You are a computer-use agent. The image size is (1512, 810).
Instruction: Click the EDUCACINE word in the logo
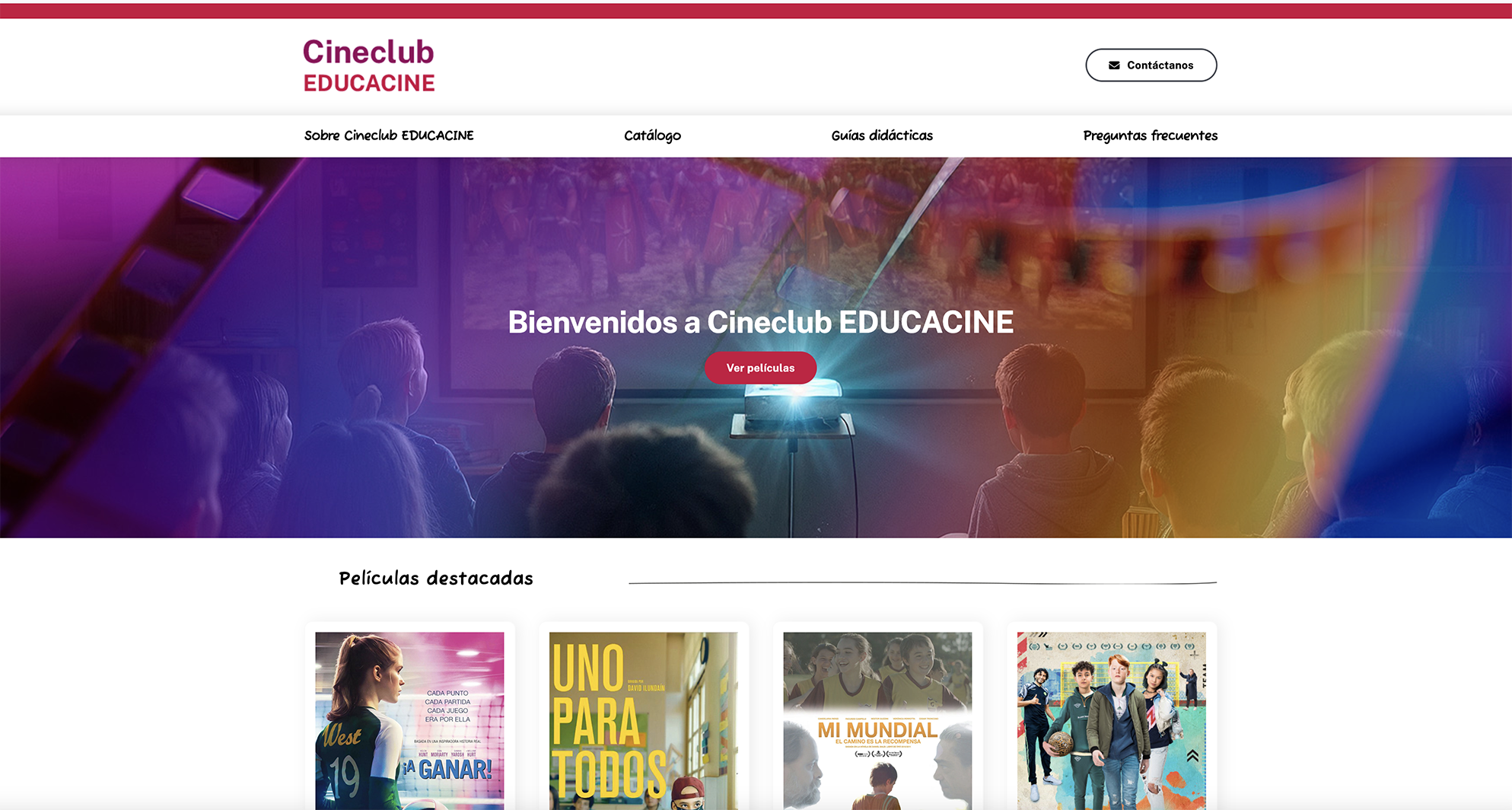tap(369, 83)
